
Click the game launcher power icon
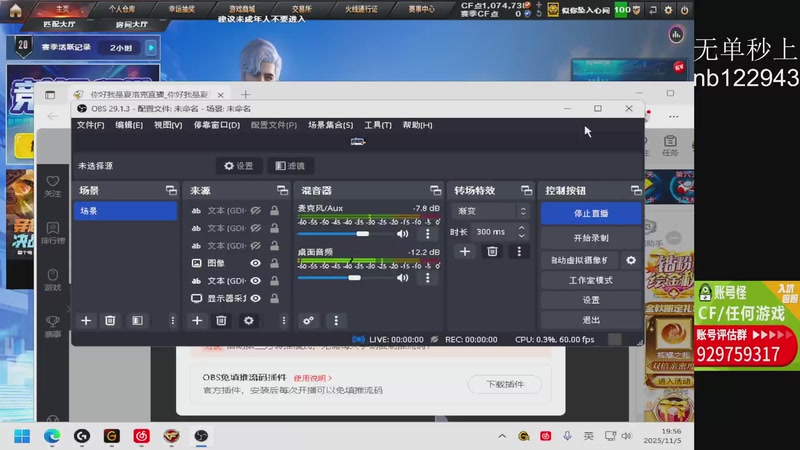tap(684, 10)
